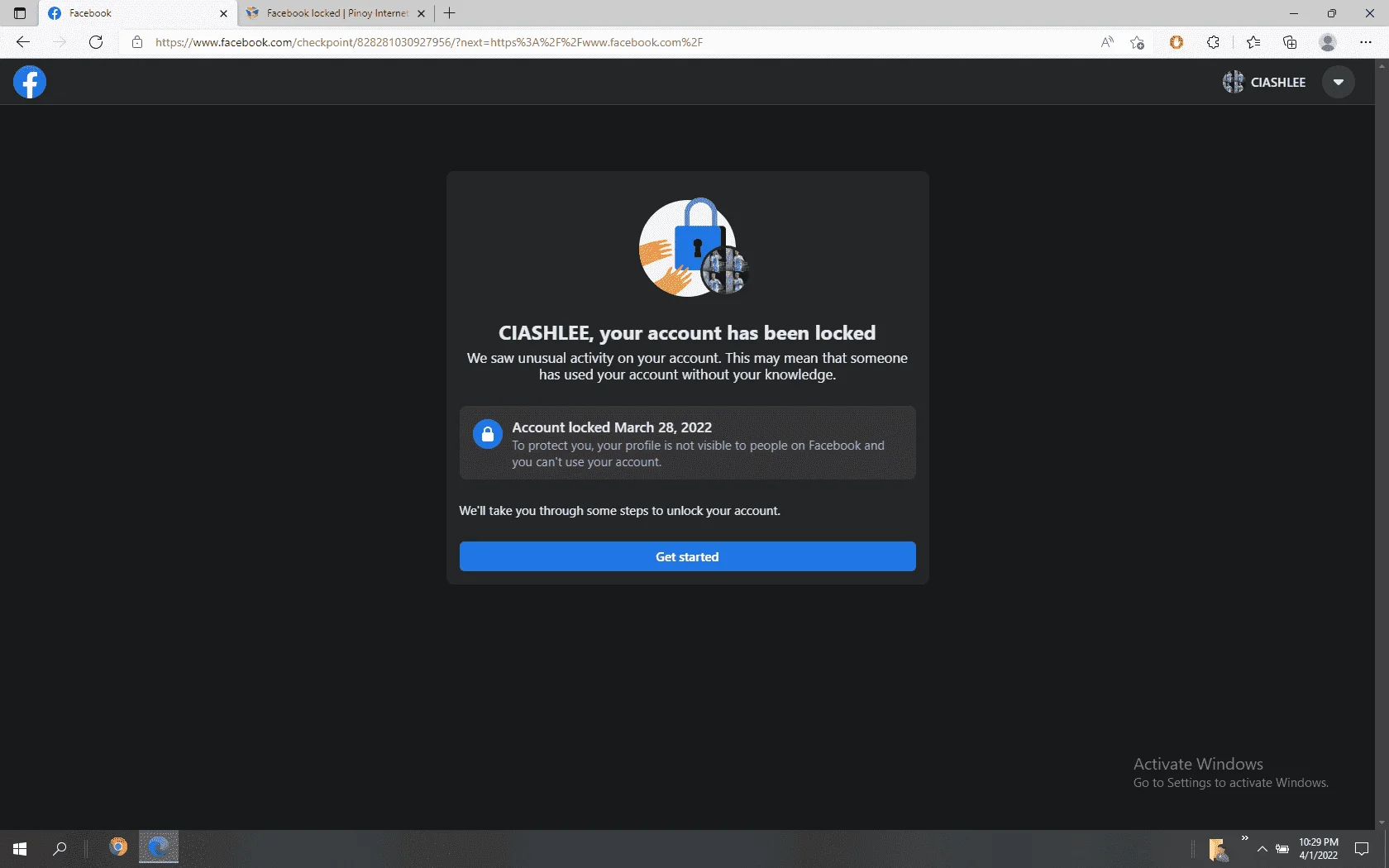
Task: Click the Account locked March 28, 2022 text
Action: coord(612,427)
